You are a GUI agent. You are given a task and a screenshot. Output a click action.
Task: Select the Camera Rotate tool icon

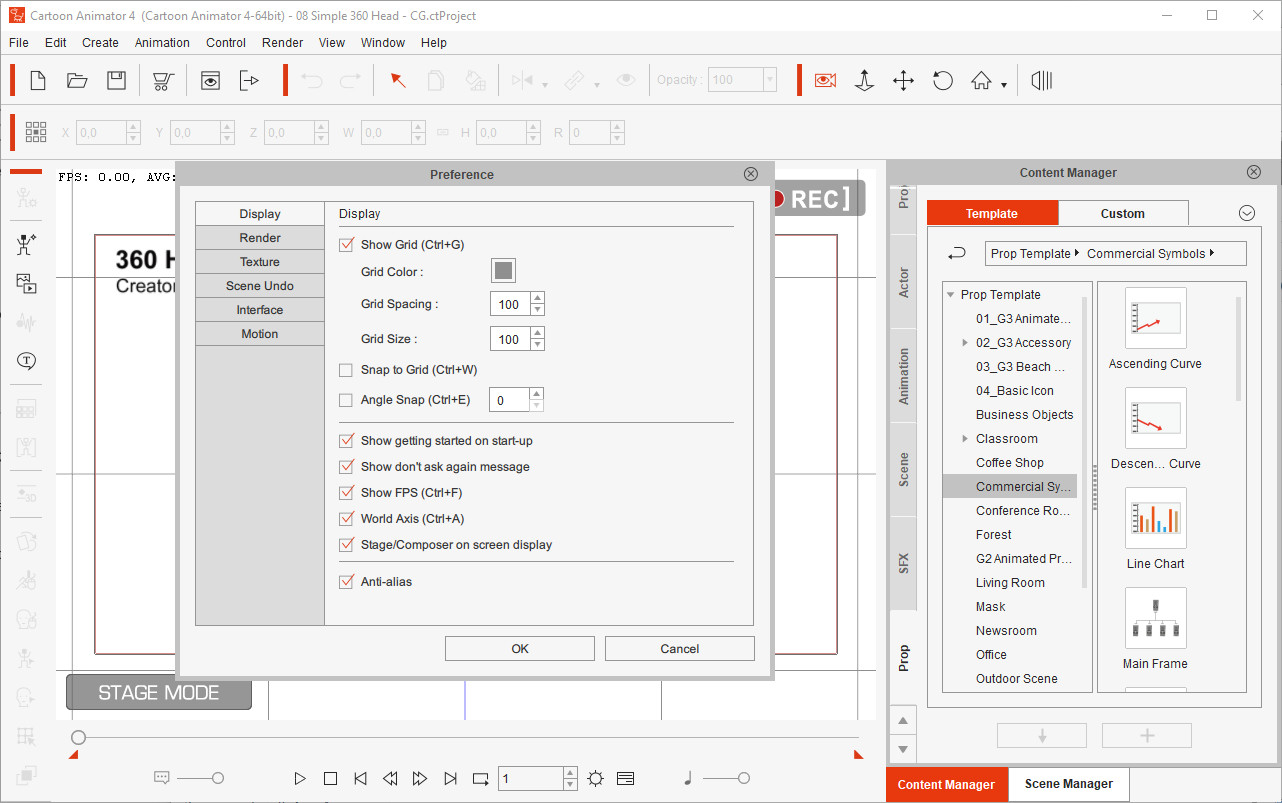click(x=942, y=81)
